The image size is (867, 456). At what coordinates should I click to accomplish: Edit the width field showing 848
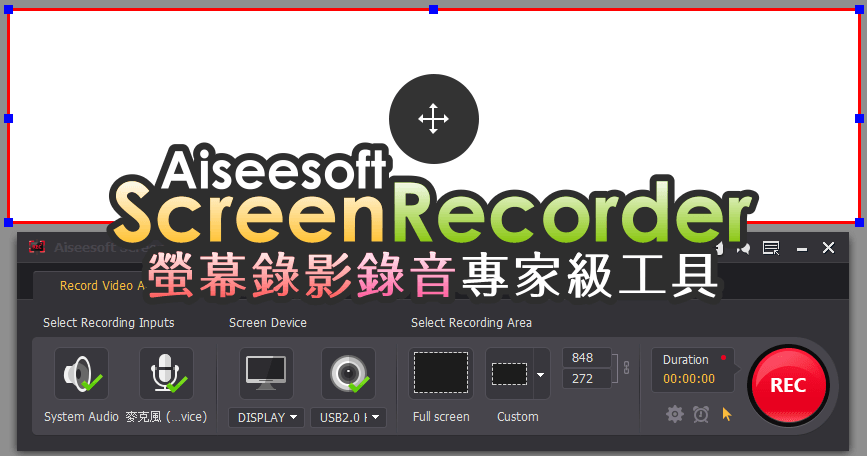[586, 358]
